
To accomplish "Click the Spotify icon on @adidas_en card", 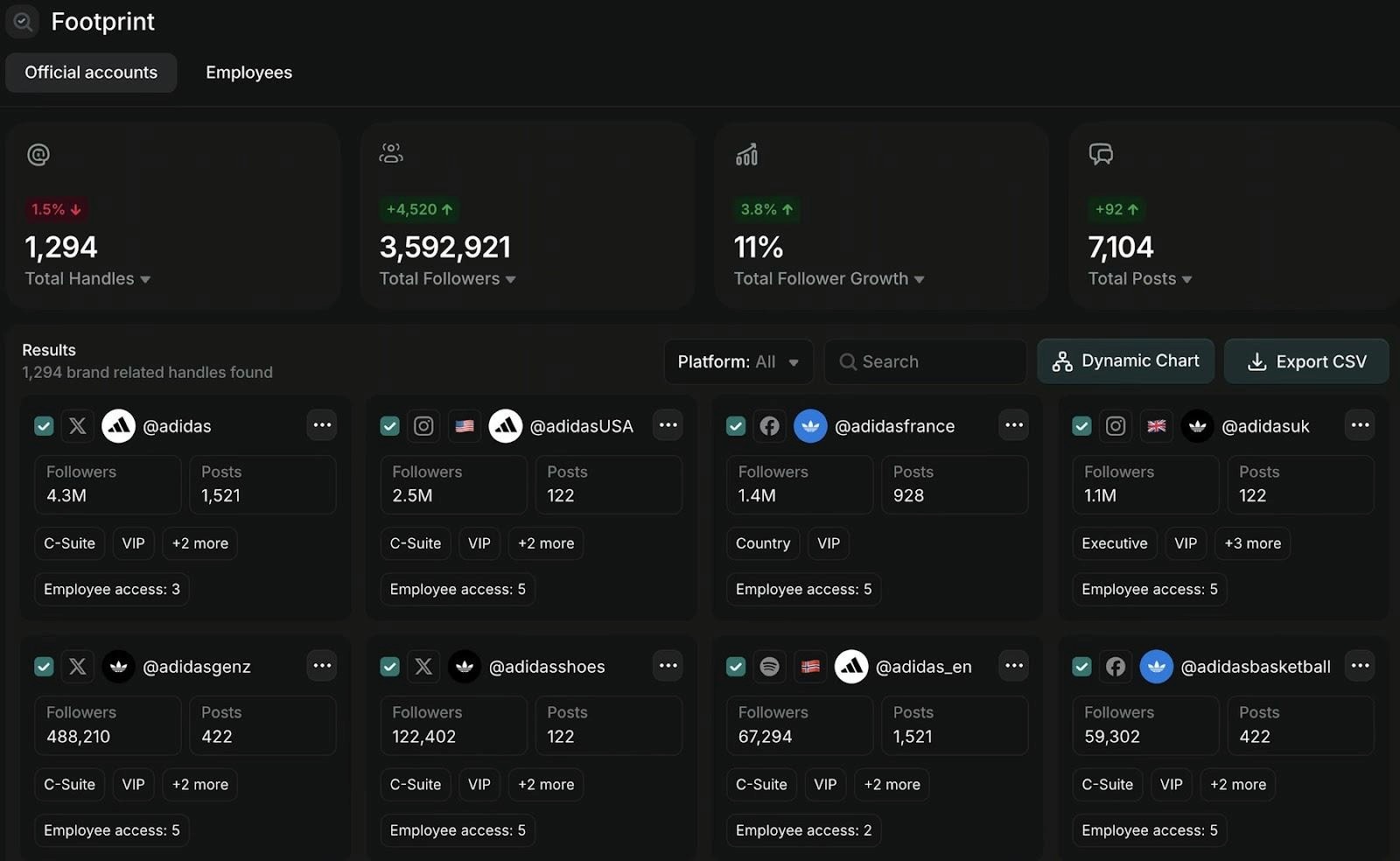I will click(x=769, y=667).
